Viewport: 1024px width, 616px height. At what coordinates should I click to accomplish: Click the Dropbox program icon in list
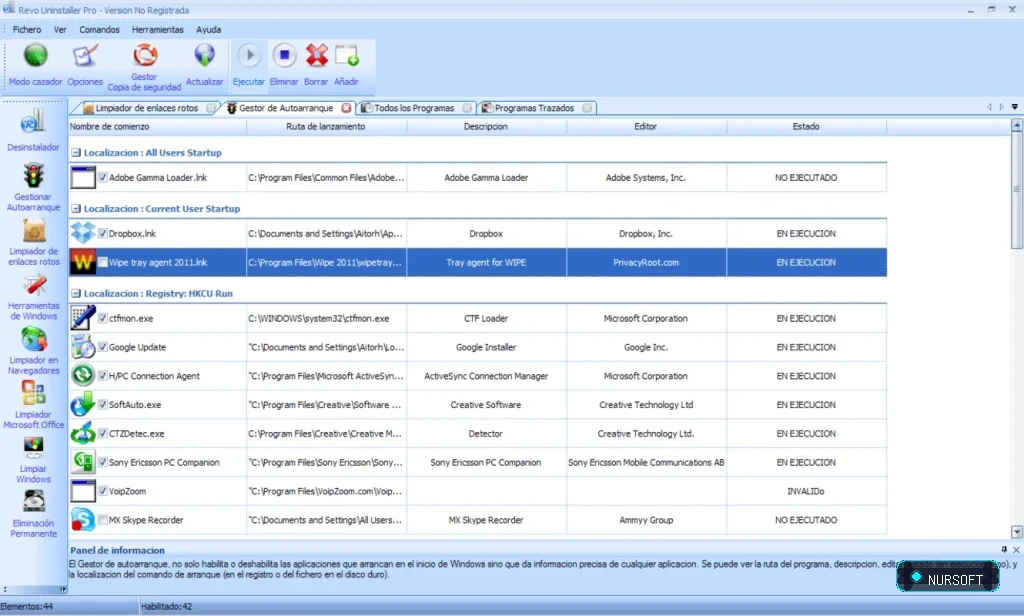click(x=83, y=233)
